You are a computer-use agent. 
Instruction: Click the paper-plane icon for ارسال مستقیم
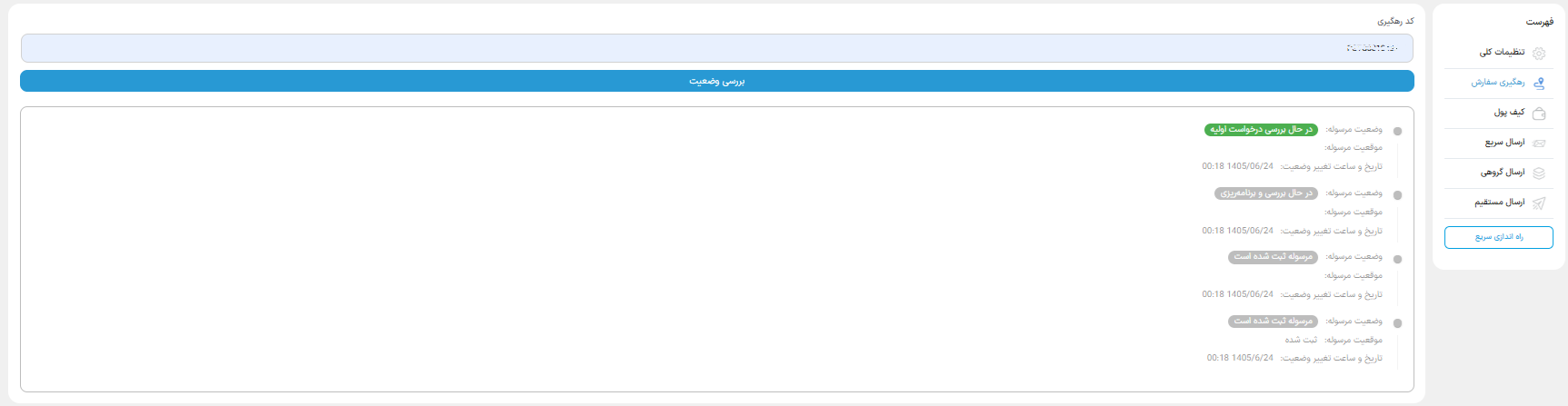(x=1539, y=203)
